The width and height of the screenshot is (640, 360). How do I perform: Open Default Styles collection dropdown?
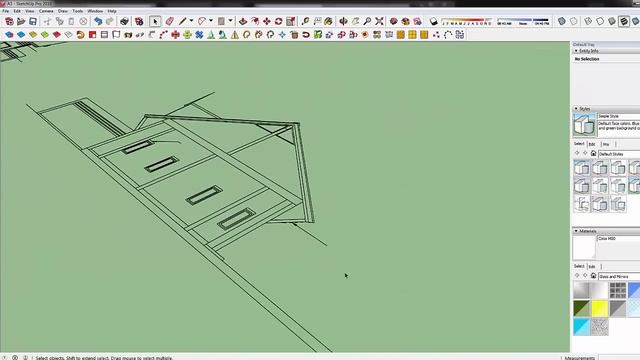(x=619, y=154)
